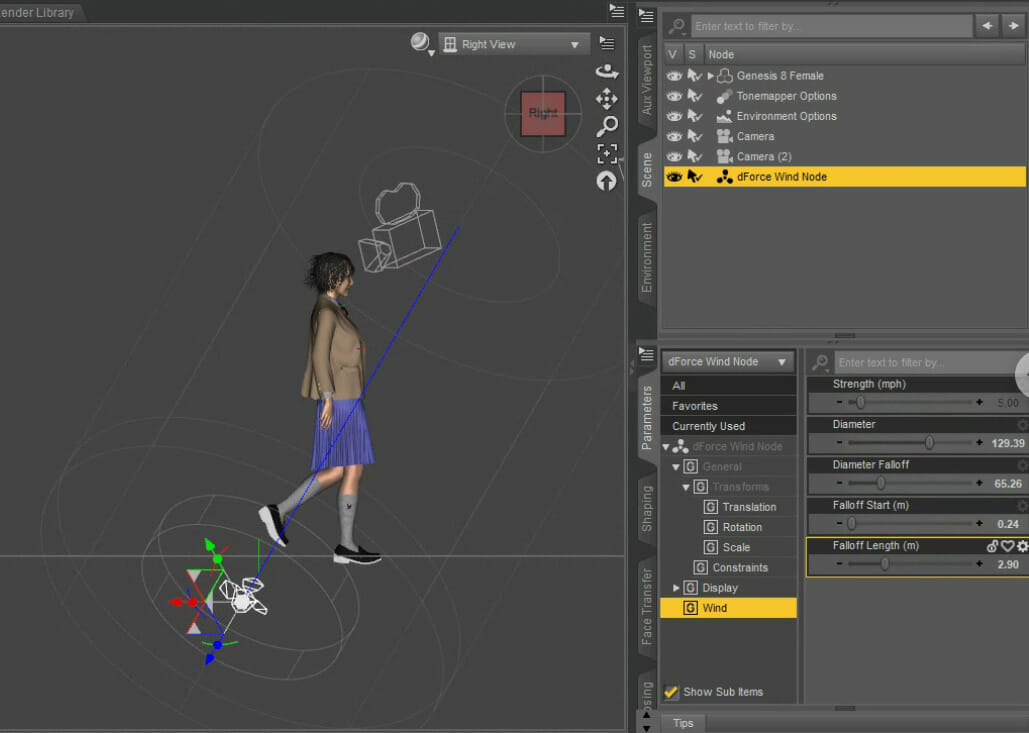
Task: Click the dForce Wind Node icon in Parameters tree
Action: [681, 446]
